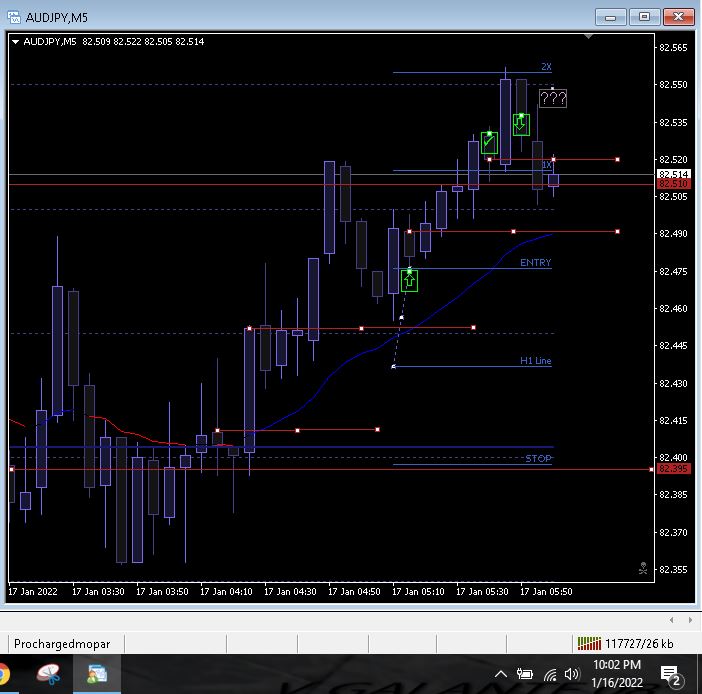Open the Snipping Tool icon in the taskbar
This screenshot has height=694, width=702.
pos(48,674)
